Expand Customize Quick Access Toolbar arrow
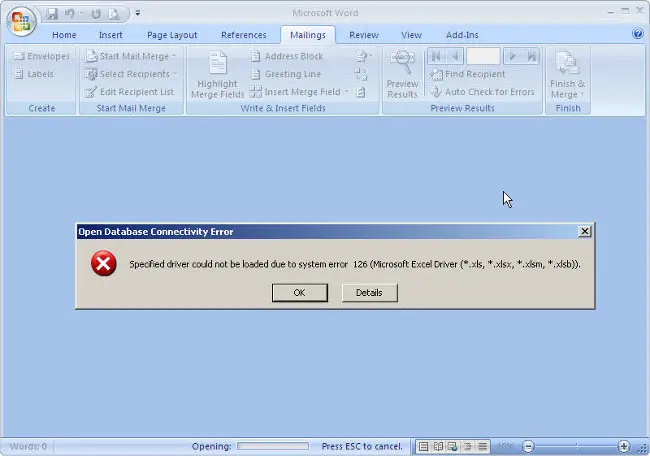The height and width of the screenshot is (456, 650). pyautogui.click(x=138, y=13)
